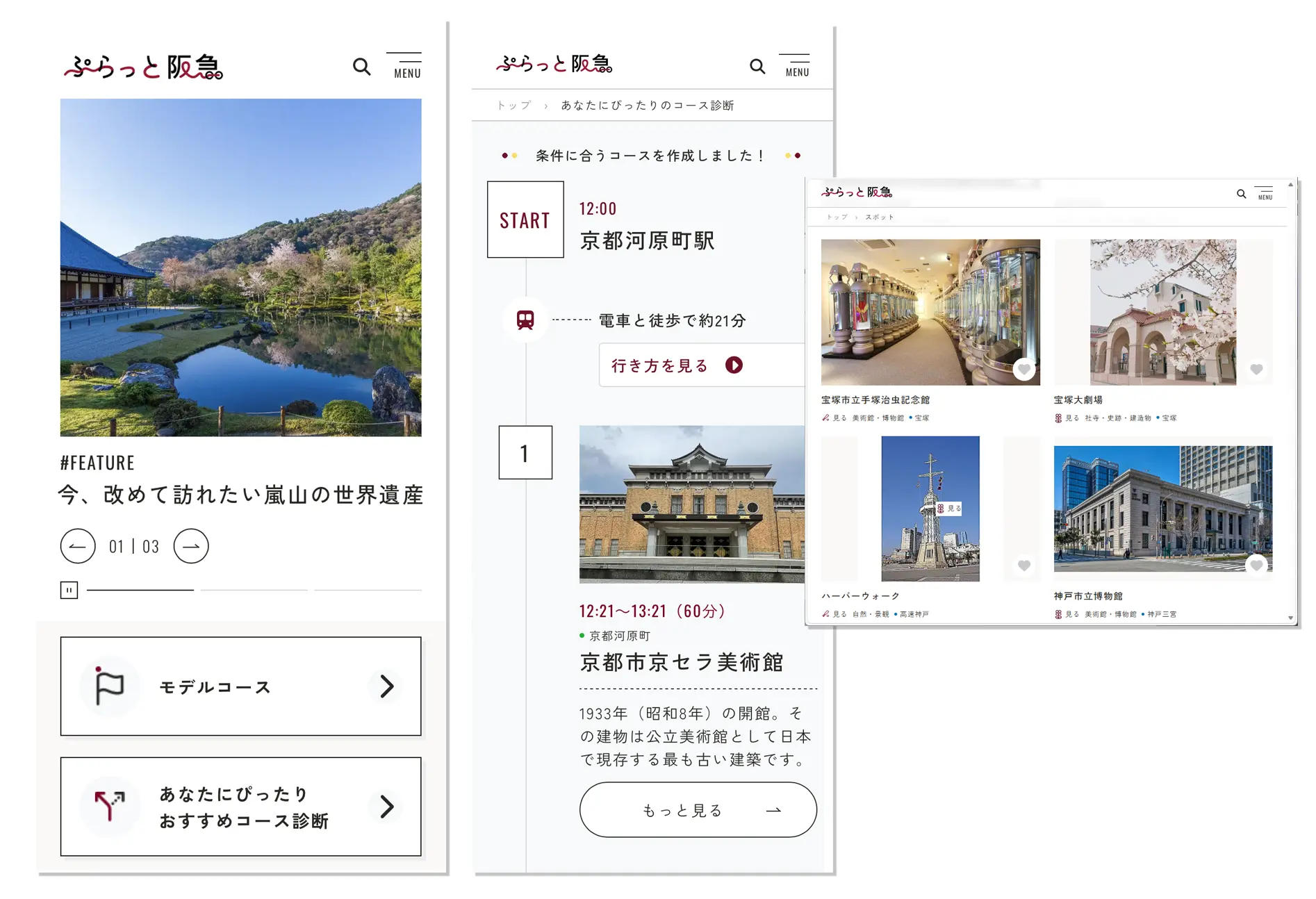The height and width of the screenshot is (899, 1316).
Task: Open MENU in the spot list window
Action: (x=1265, y=193)
